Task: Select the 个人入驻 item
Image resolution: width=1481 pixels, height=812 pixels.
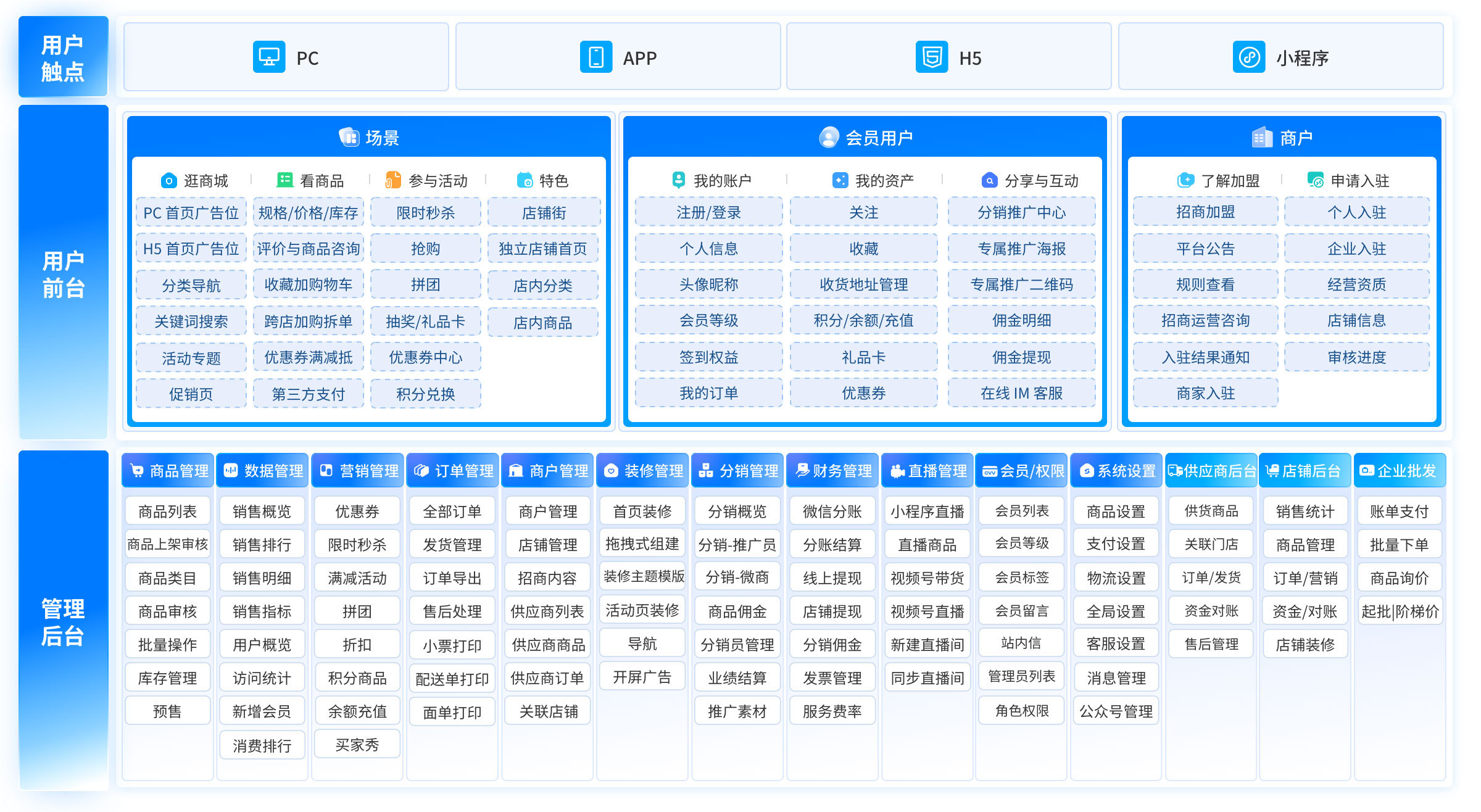Action: [1356, 212]
